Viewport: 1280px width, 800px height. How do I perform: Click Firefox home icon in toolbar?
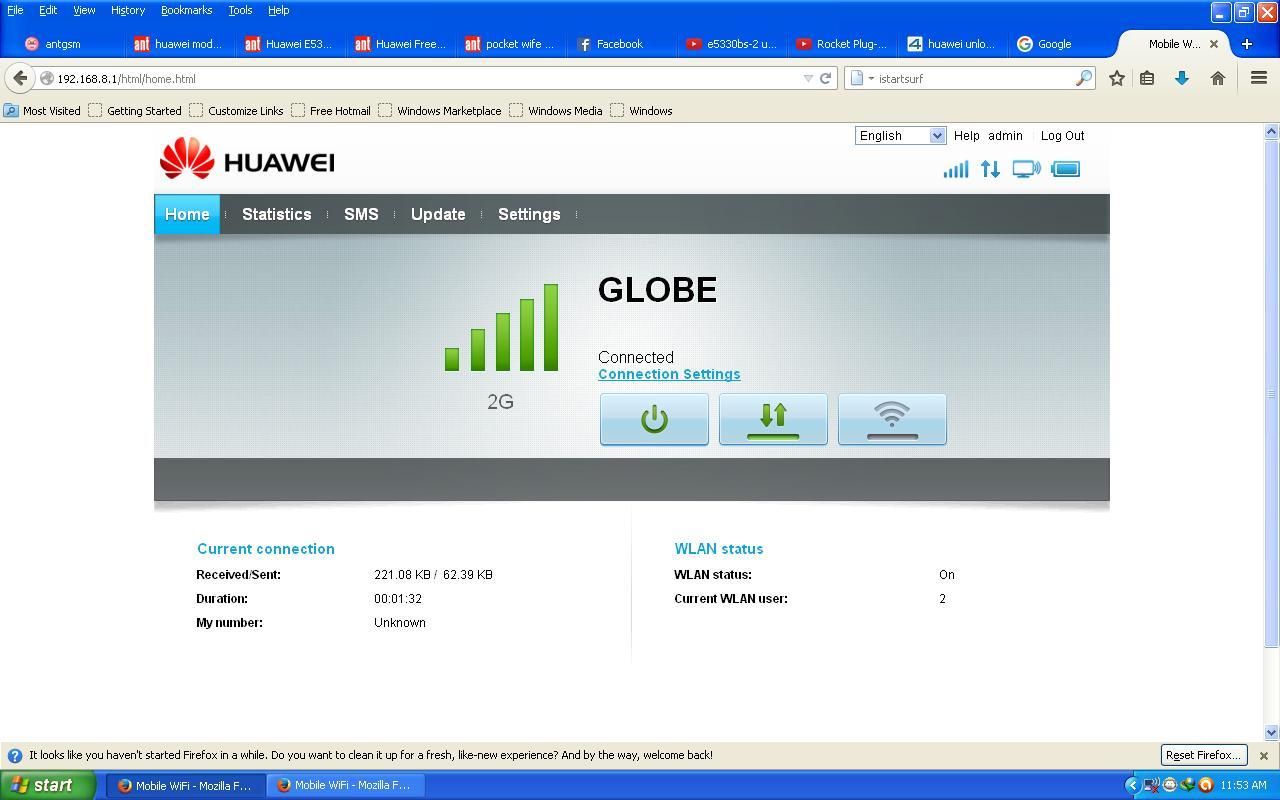pyautogui.click(x=1217, y=78)
